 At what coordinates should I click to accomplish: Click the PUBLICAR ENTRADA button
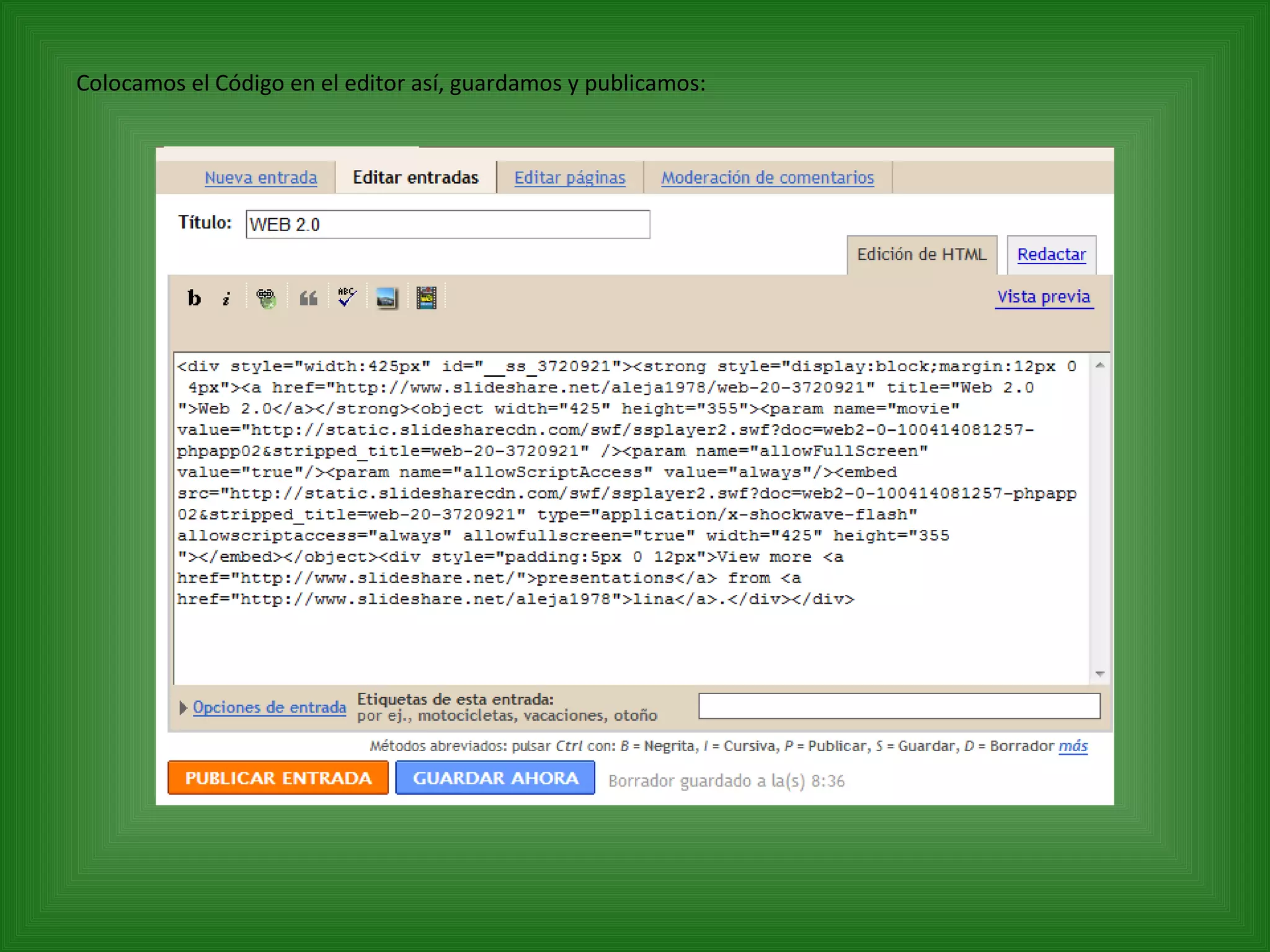(x=278, y=778)
